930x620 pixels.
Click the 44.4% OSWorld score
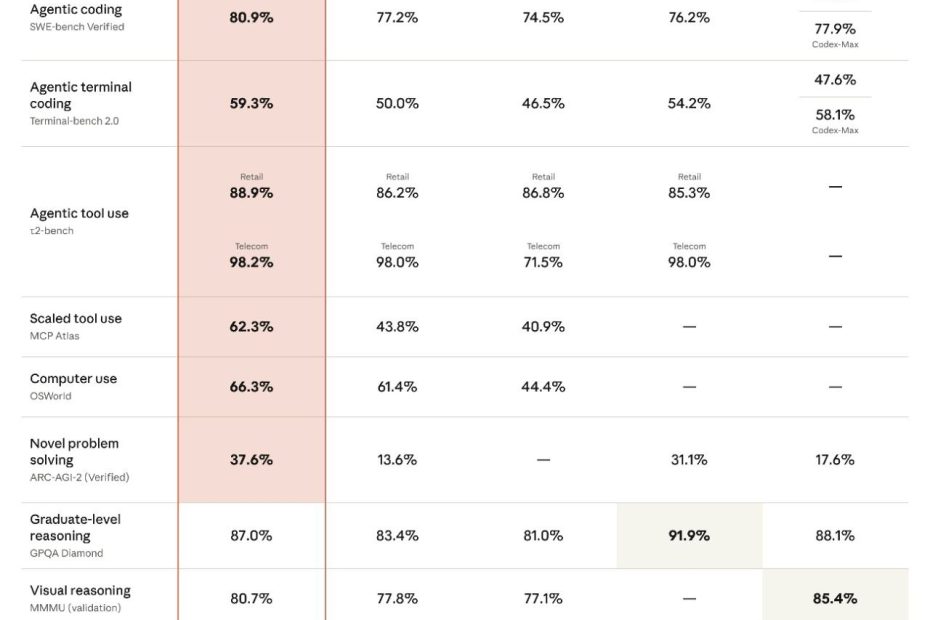tap(543, 386)
